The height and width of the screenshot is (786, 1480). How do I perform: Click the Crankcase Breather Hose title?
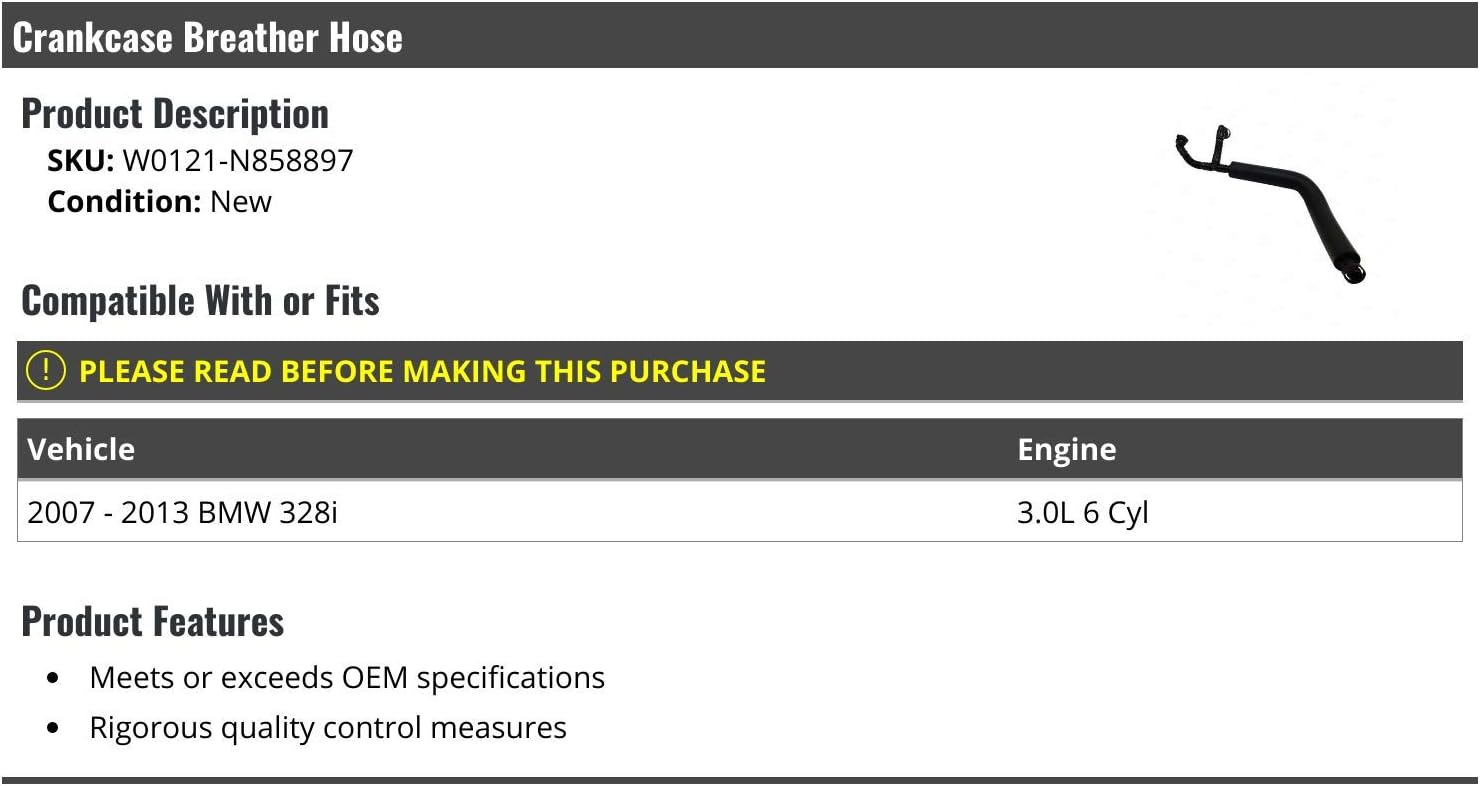(207, 37)
